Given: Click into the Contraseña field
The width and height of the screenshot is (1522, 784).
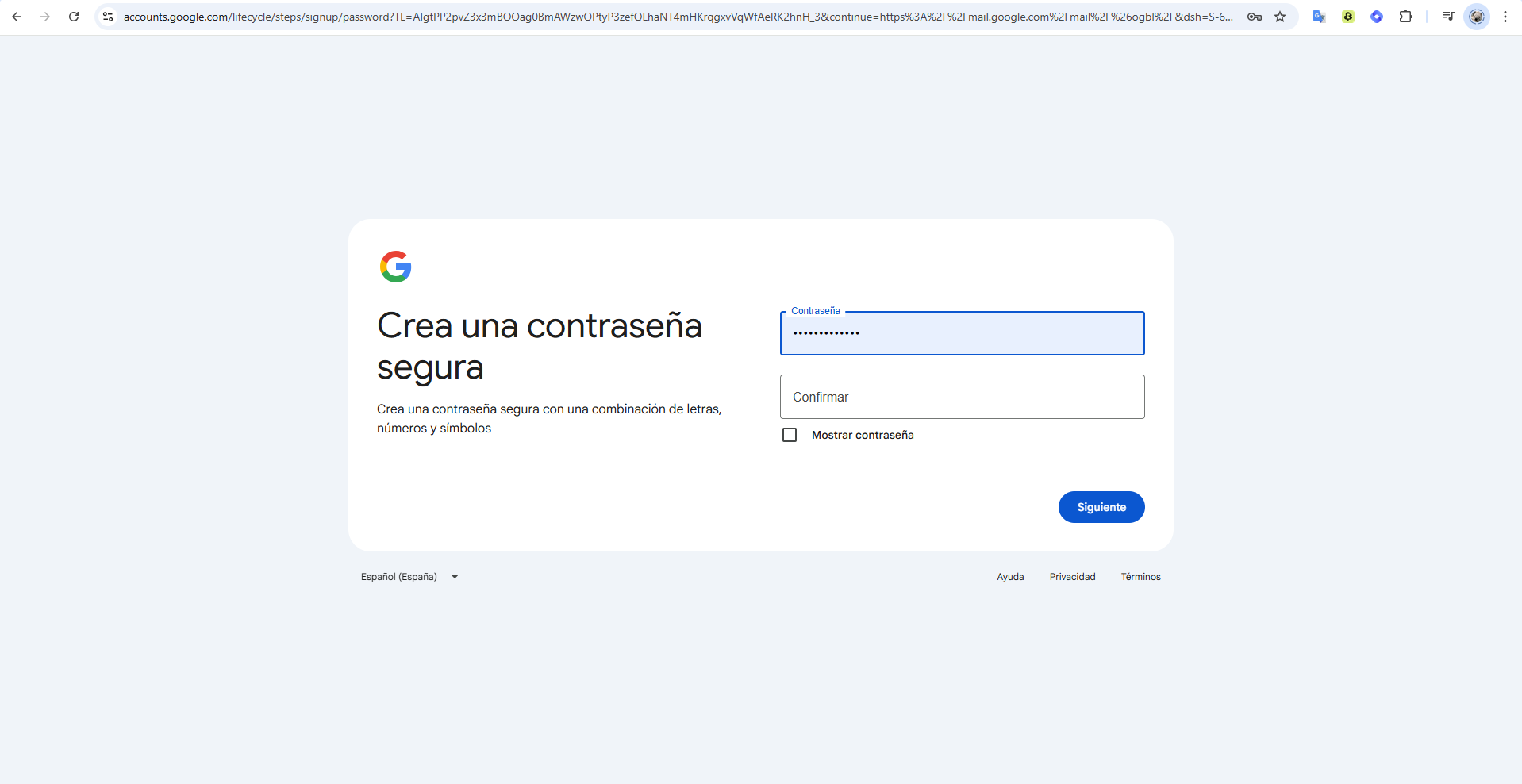Looking at the screenshot, I should (962, 333).
